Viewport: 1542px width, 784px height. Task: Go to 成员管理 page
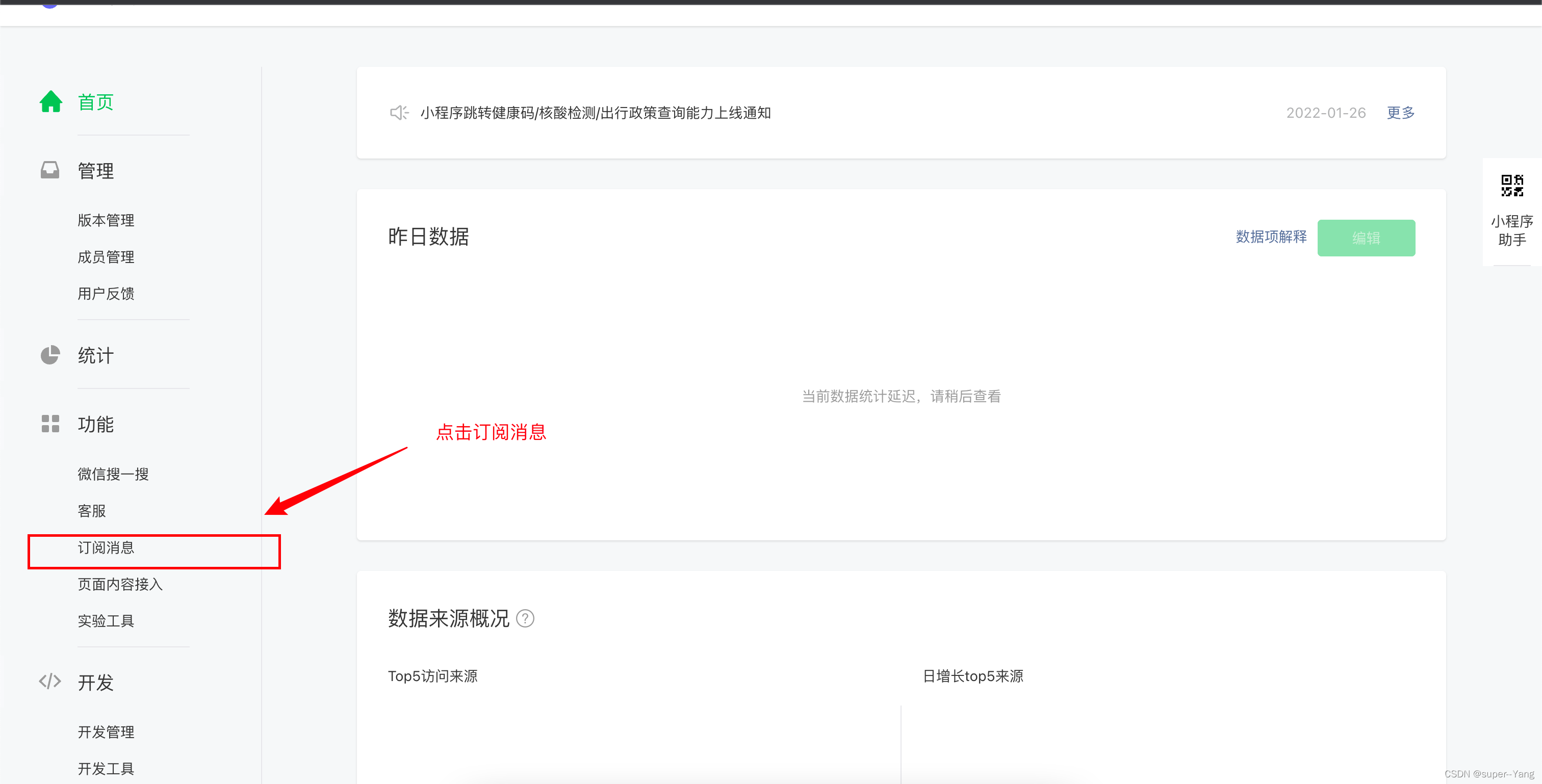click(x=106, y=257)
